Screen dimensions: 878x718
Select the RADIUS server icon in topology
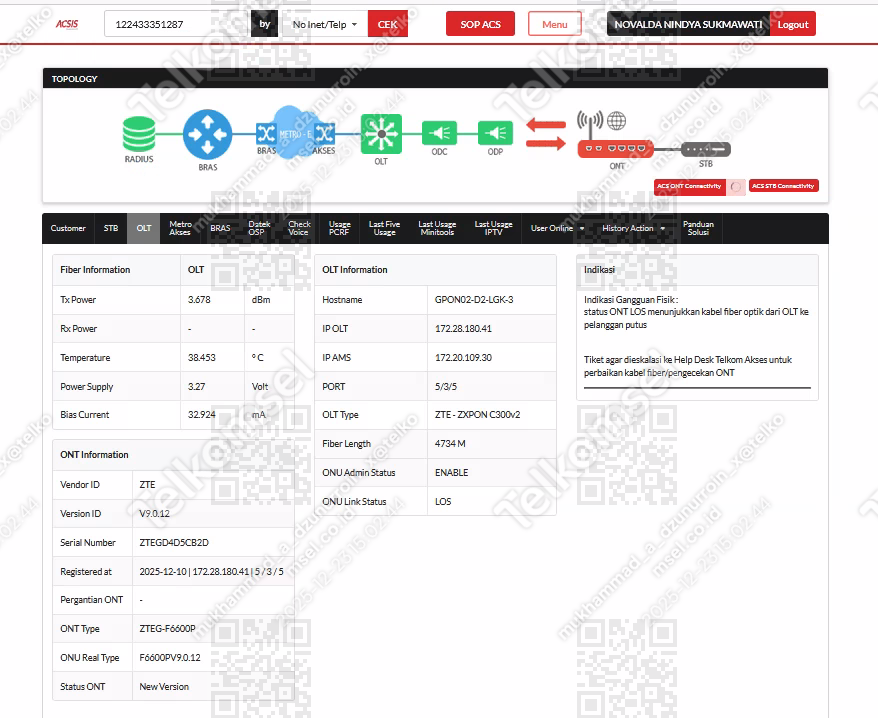139,134
